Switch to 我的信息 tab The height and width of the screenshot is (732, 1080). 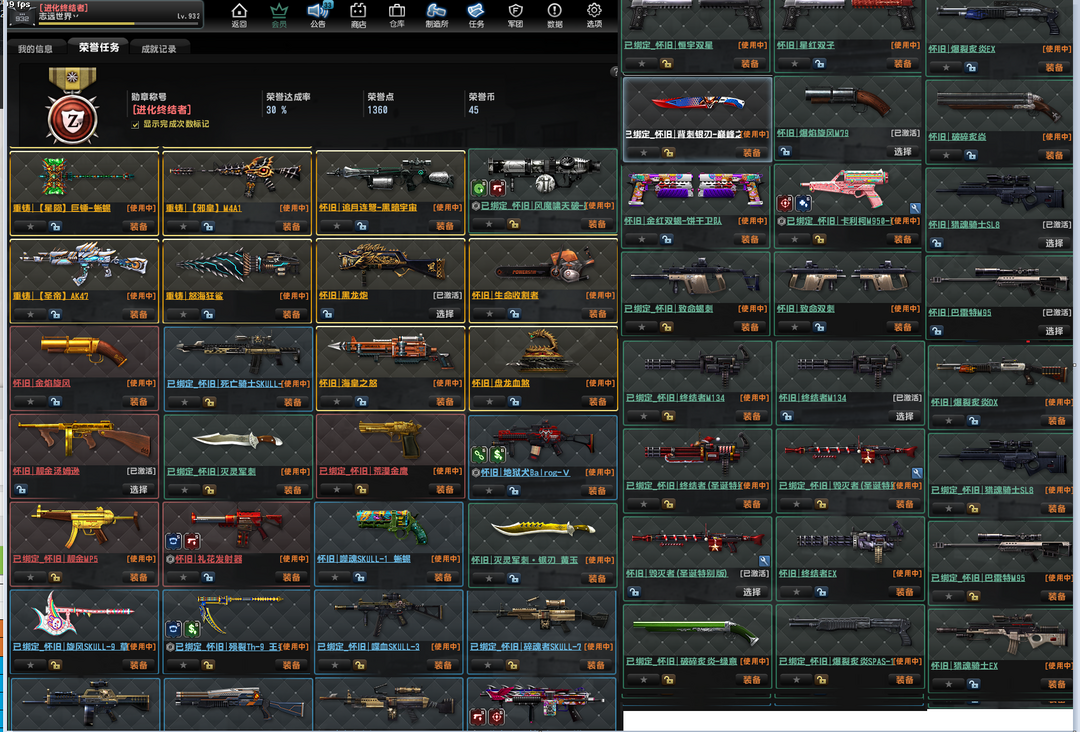coord(35,48)
